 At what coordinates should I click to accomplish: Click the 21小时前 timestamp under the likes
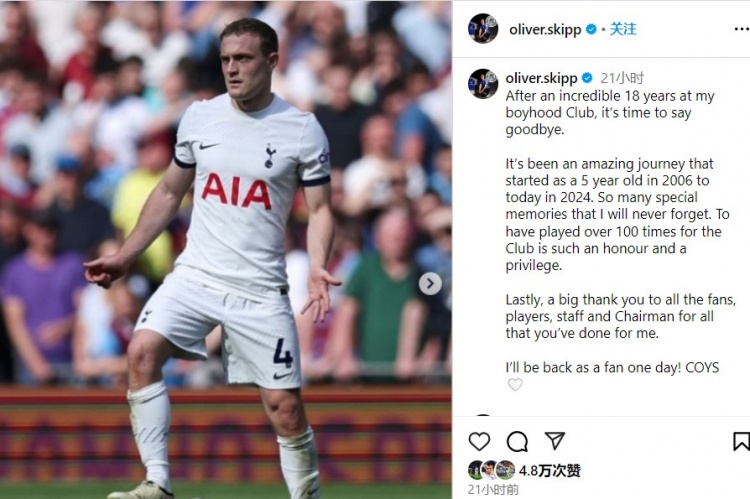pyautogui.click(x=493, y=489)
